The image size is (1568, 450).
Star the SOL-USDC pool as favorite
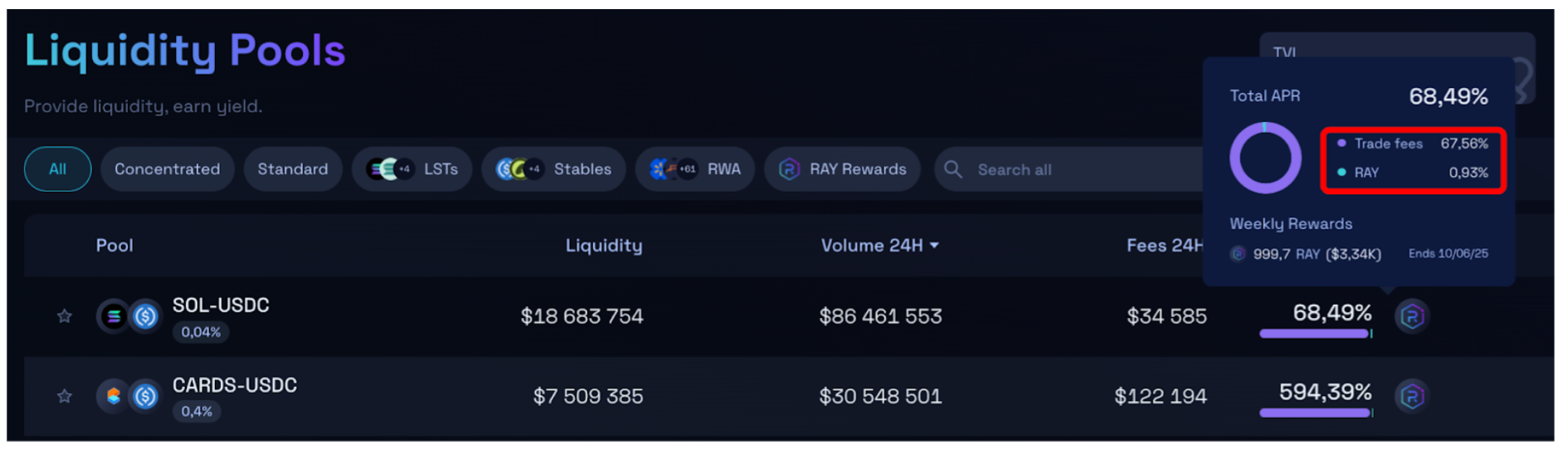pyautogui.click(x=64, y=316)
